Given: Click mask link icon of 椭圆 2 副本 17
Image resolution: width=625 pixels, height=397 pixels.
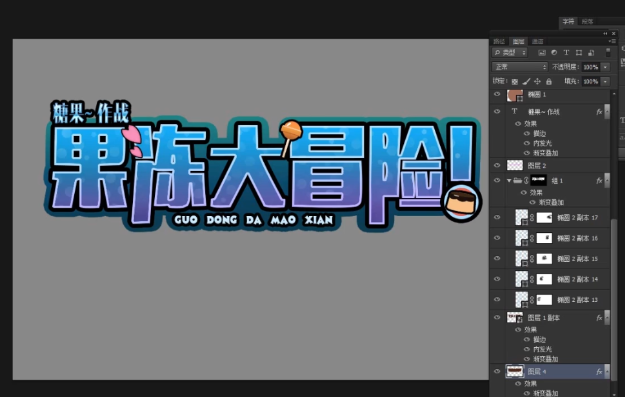Looking at the screenshot, I should tap(532, 218).
